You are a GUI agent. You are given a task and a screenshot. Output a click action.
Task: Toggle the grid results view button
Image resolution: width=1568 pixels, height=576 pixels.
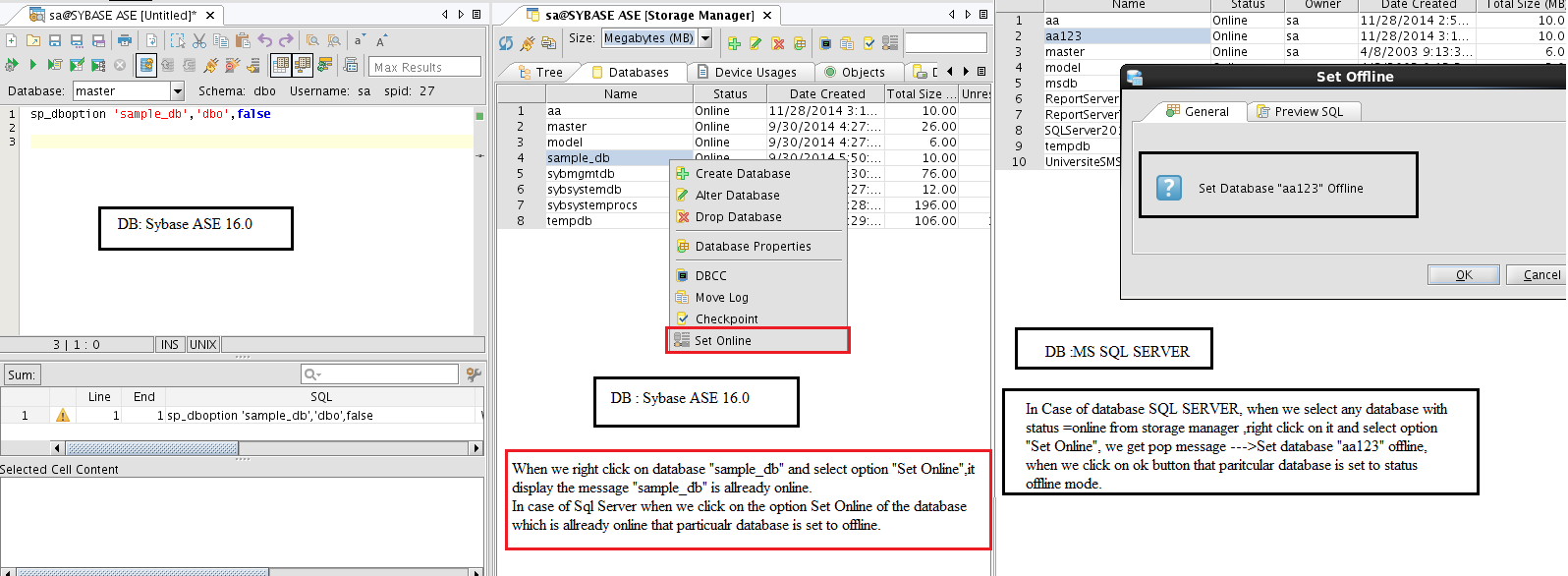280,65
